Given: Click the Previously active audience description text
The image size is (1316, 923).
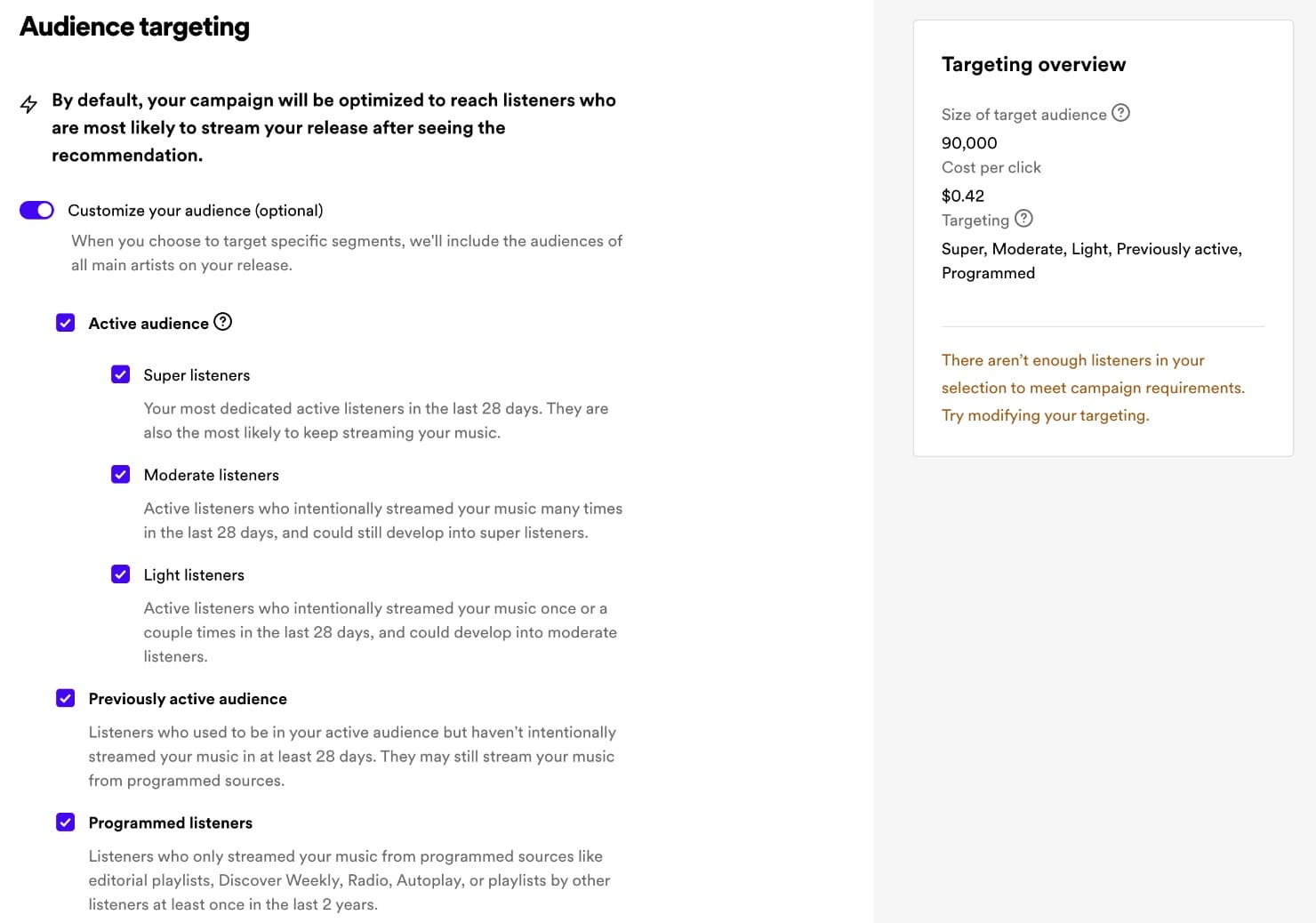Looking at the screenshot, I should click(x=351, y=756).
